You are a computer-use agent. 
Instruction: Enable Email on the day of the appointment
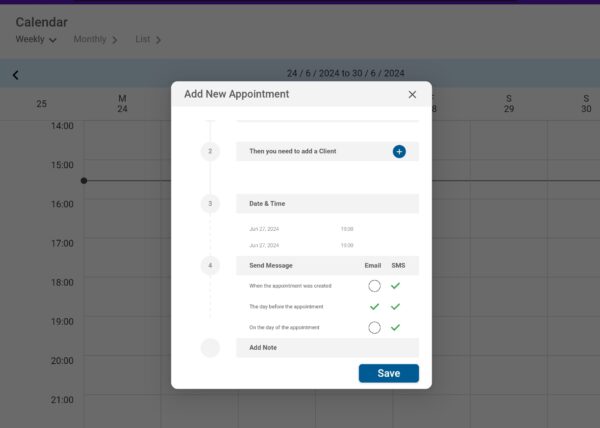(374, 327)
